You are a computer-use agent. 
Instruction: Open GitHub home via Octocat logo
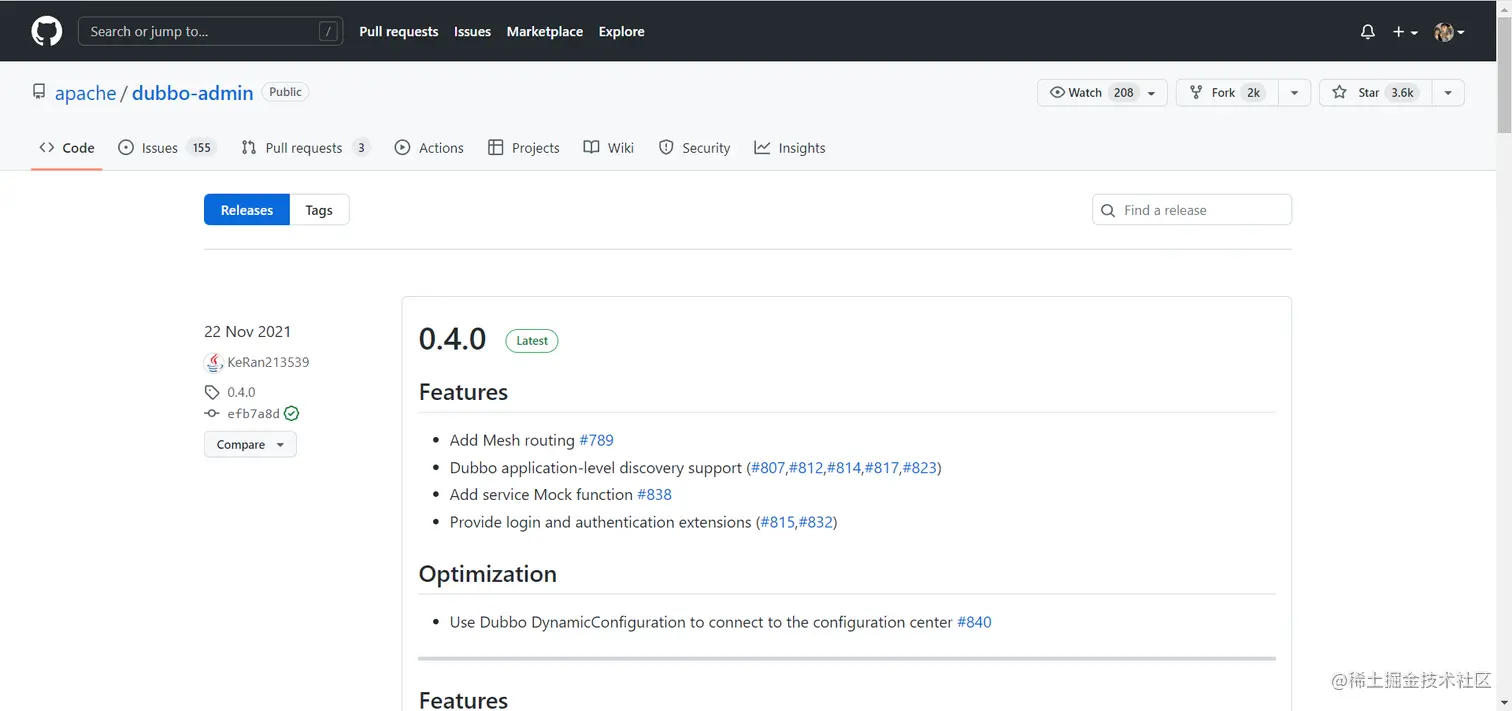[x=46, y=31]
